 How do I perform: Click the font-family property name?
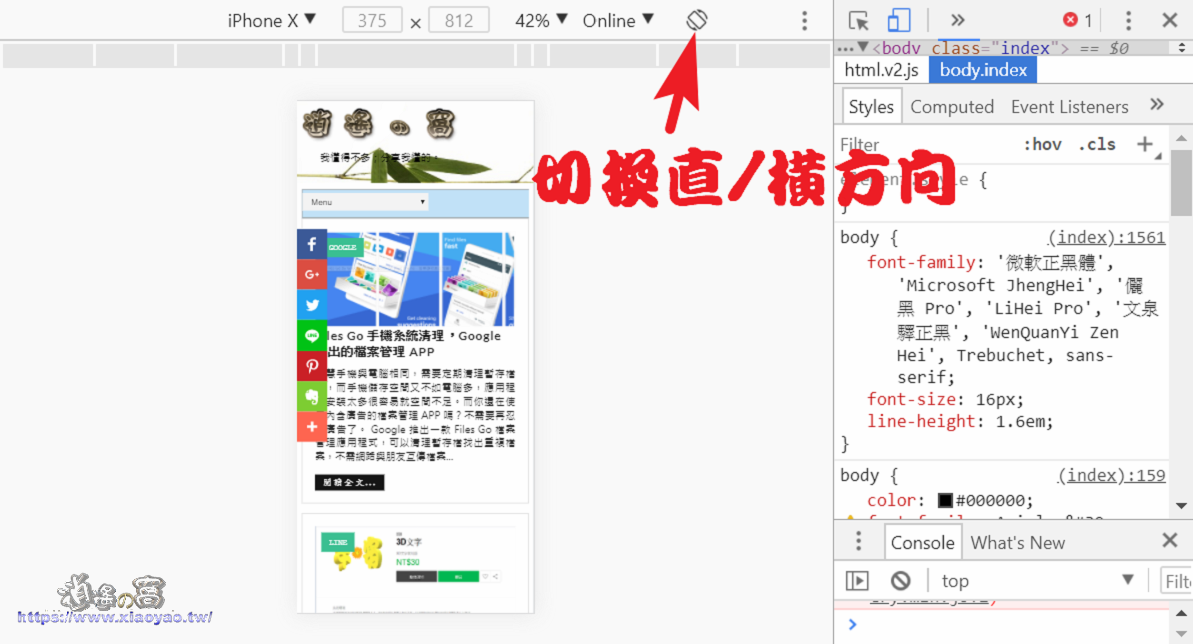(921, 263)
